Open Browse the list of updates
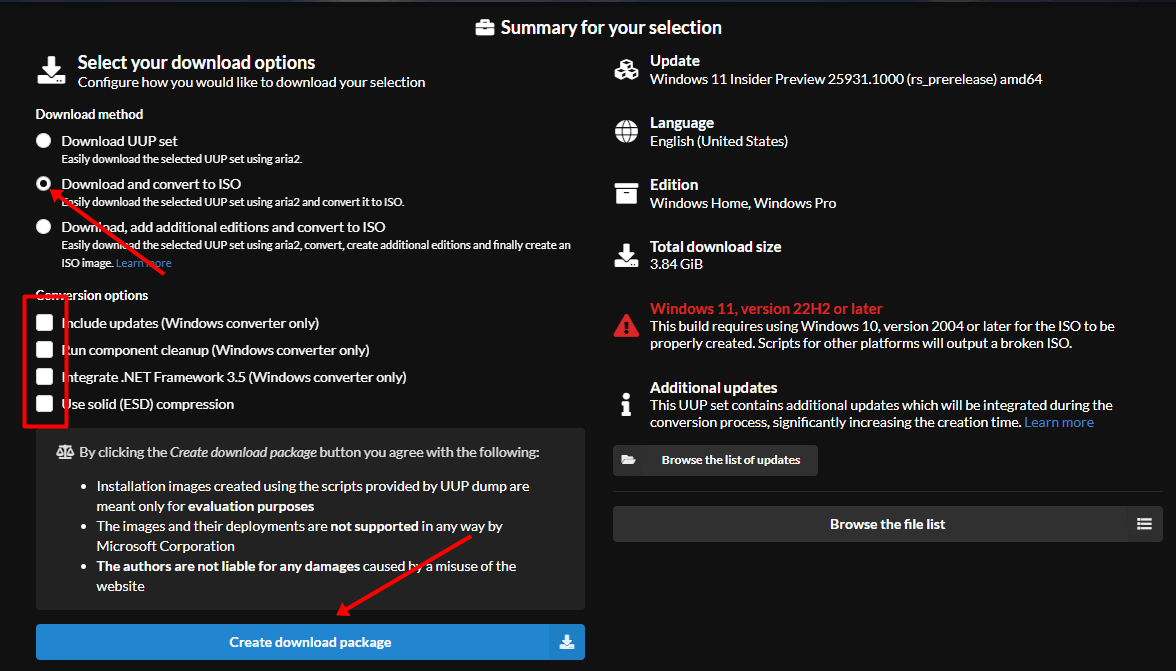 click(x=715, y=460)
